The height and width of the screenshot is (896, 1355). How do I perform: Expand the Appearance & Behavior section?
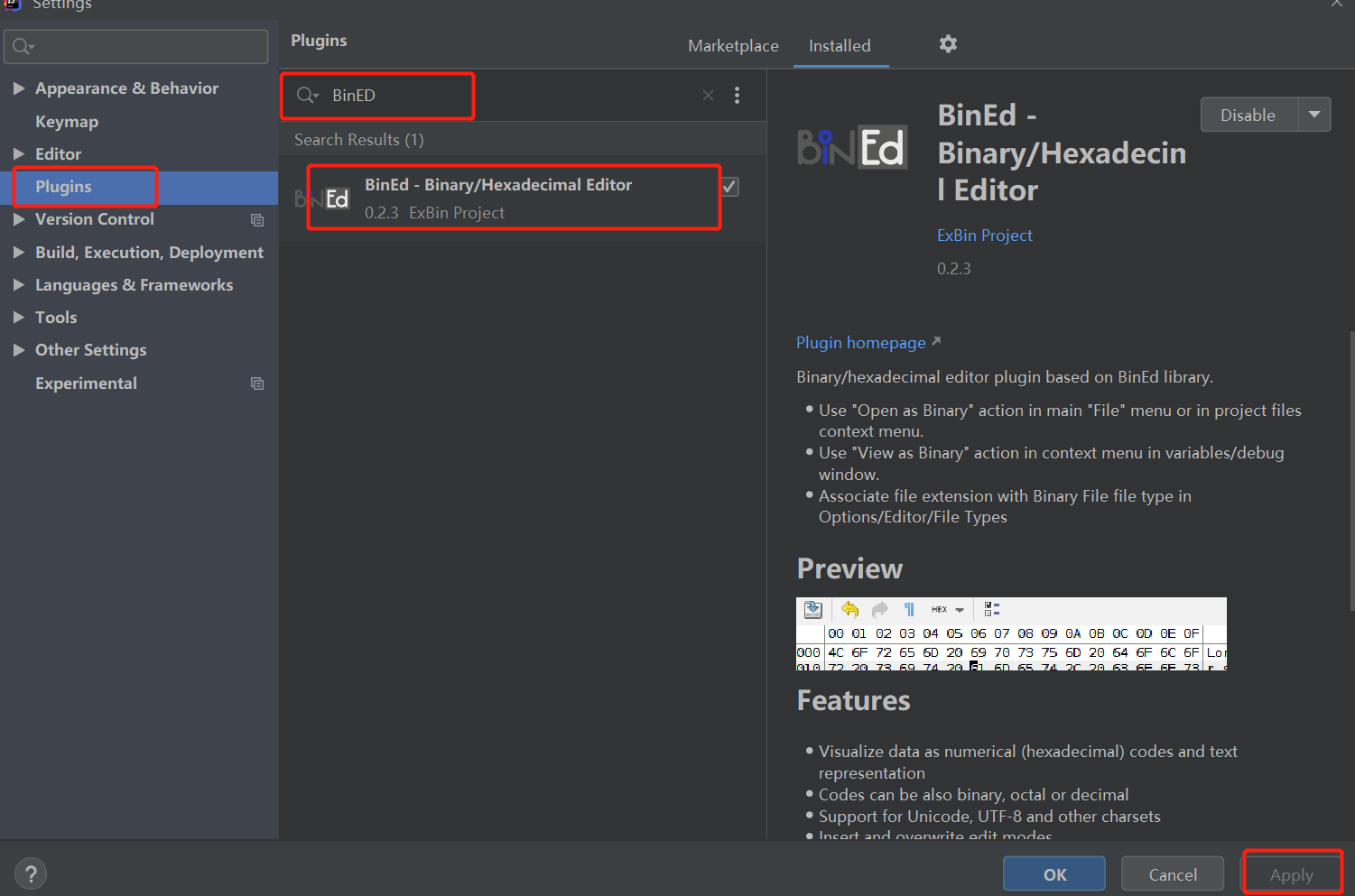19,88
